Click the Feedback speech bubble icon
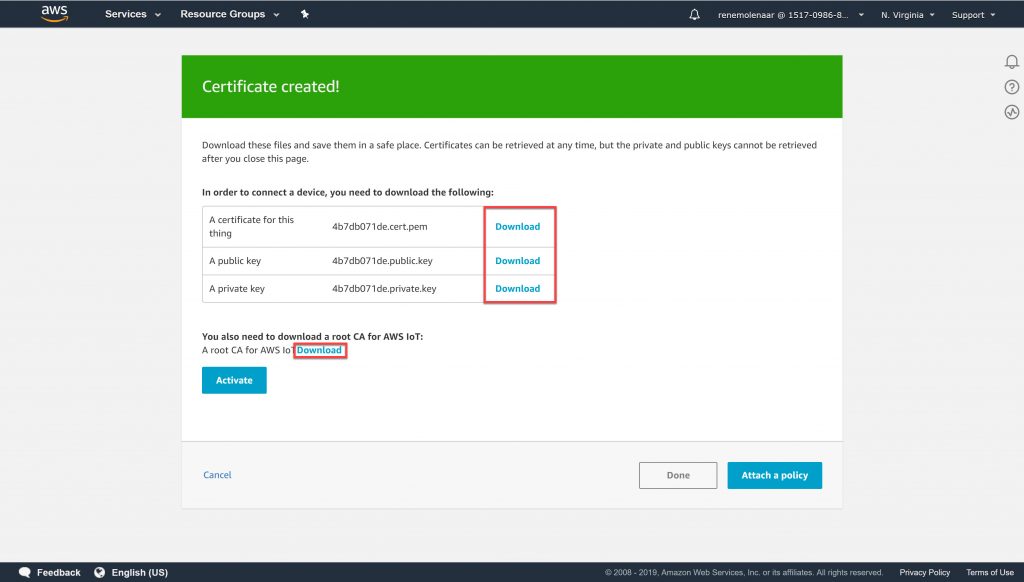Screen dimensions: 1024x582 (x=25, y=572)
